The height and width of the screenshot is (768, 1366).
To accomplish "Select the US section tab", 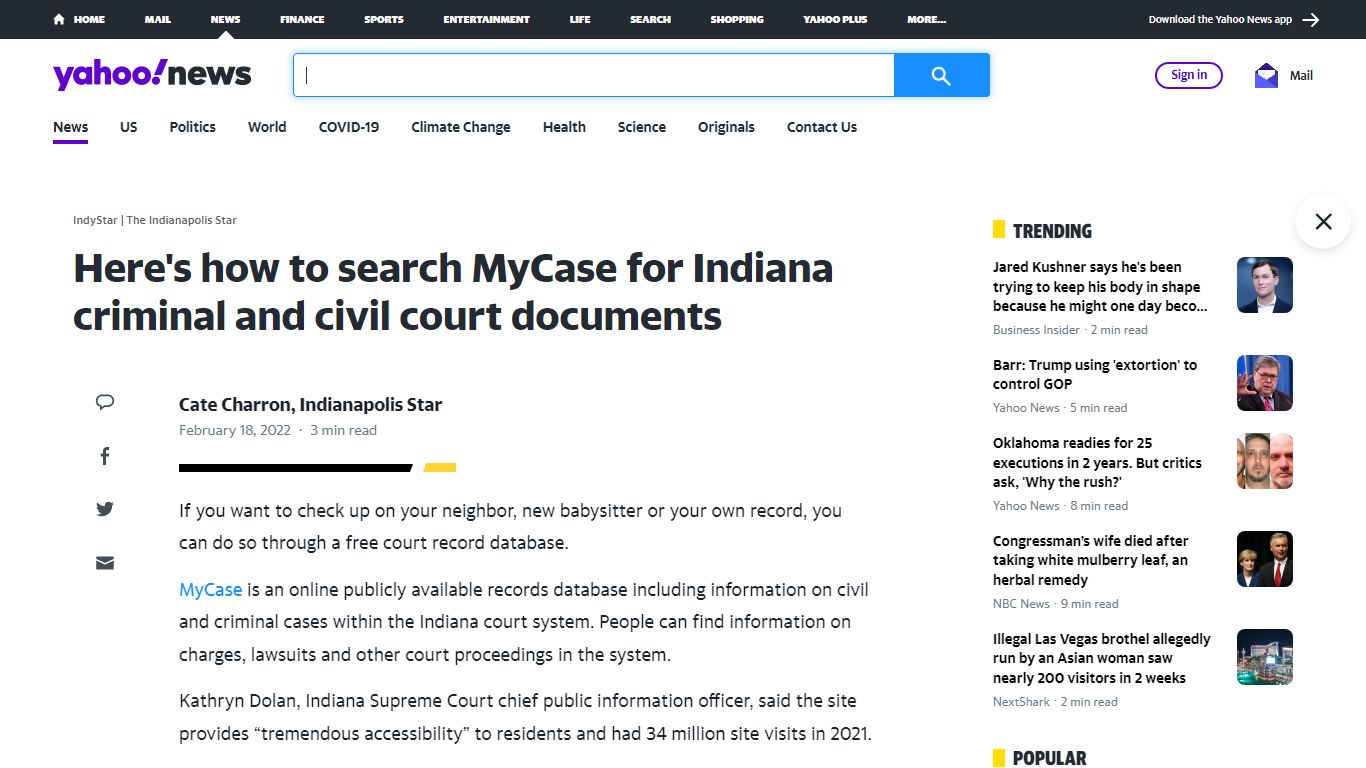I will (129, 127).
